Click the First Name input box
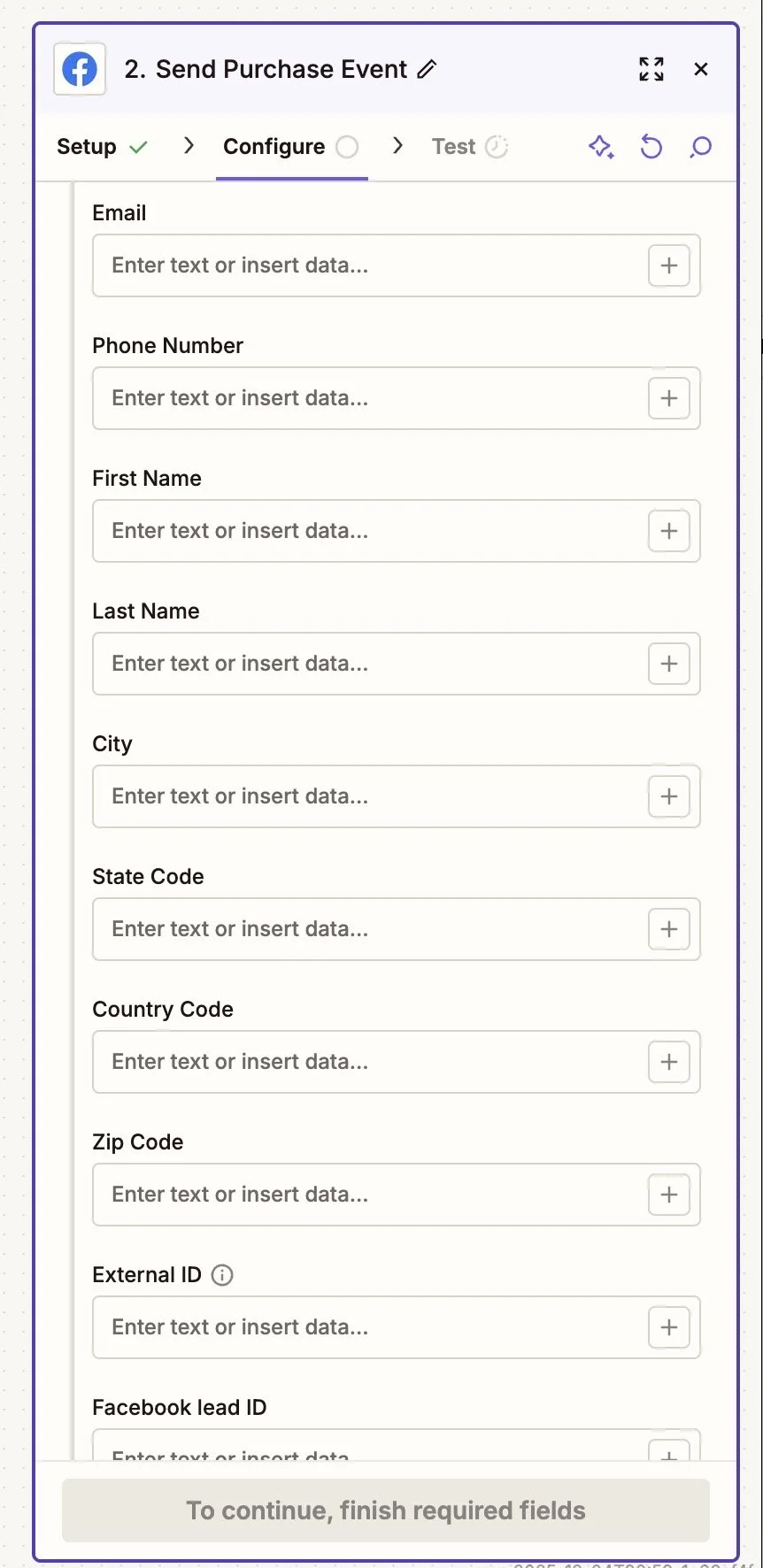Viewport: 763px width, 1568px height. pyautogui.click(x=354, y=531)
